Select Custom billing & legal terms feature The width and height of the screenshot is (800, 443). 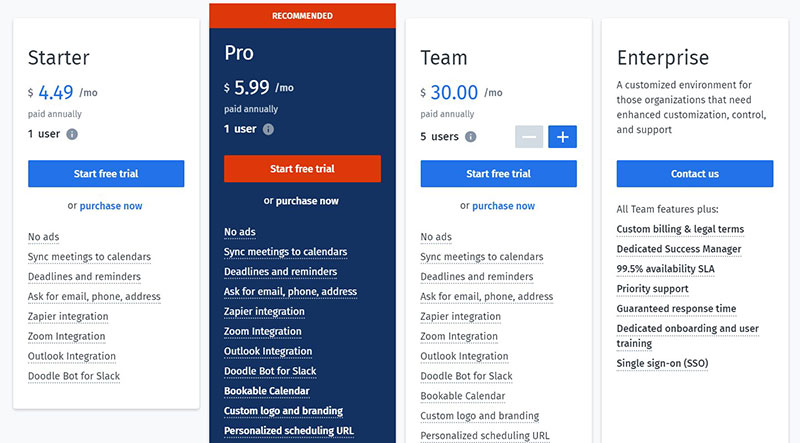[x=680, y=229]
